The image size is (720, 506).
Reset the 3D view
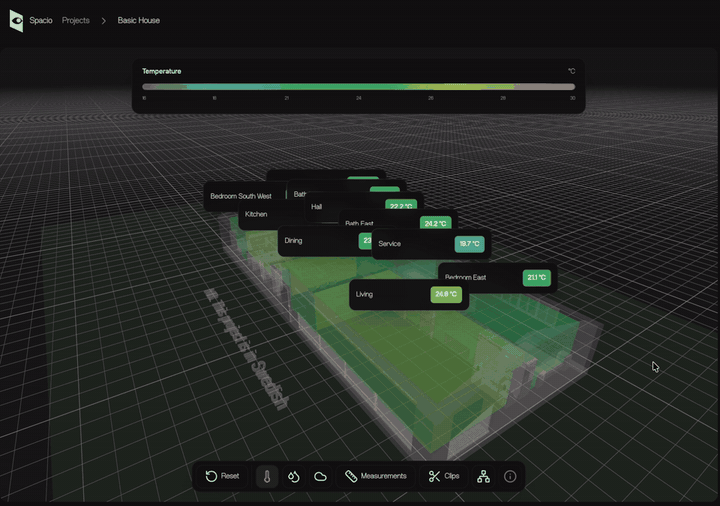(222, 476)
